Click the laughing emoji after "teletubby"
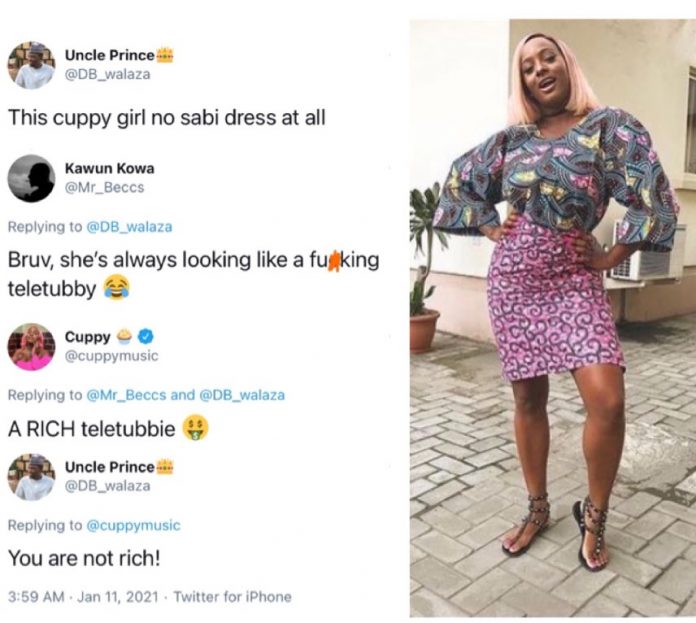 [119, 289]
